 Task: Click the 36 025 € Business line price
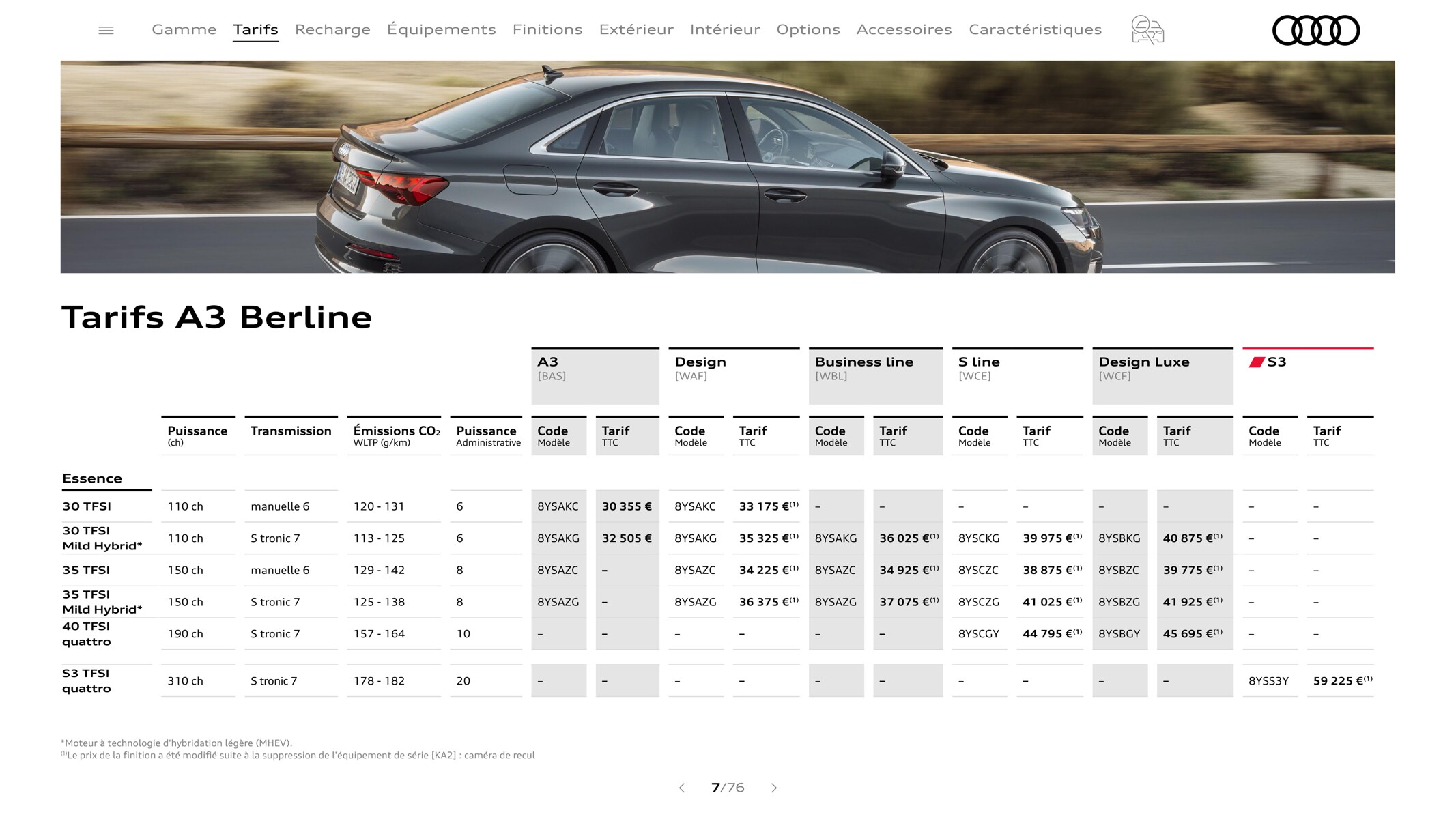coord(909,538)
